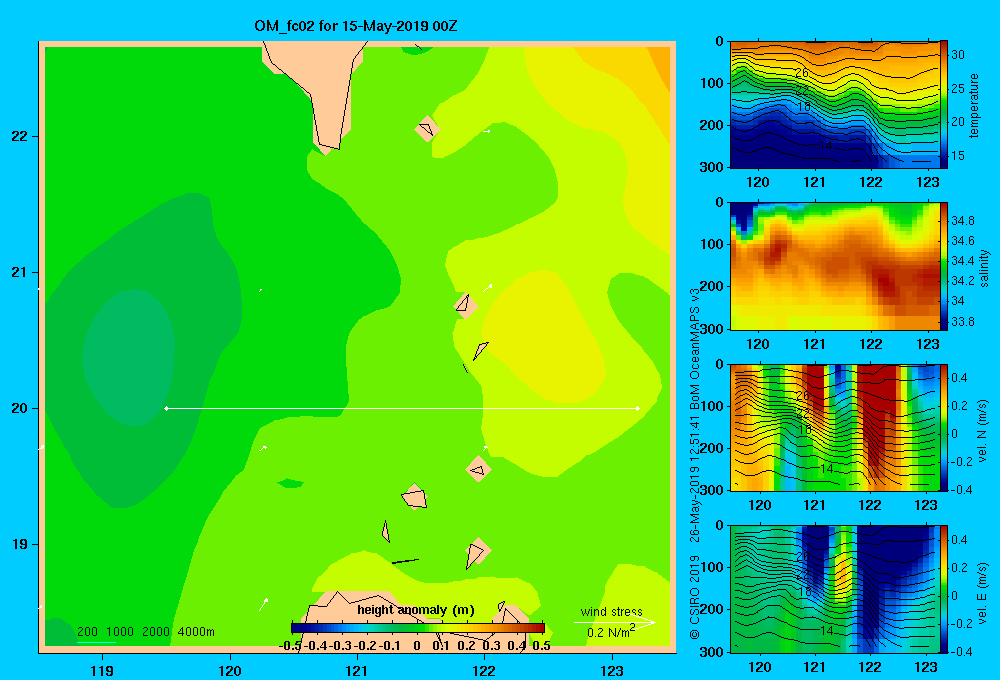Image resolution: width=1000 pixels, height=680 pixels.
Task: Click the transect's western endpoint marker
Action: click(166, 408)
